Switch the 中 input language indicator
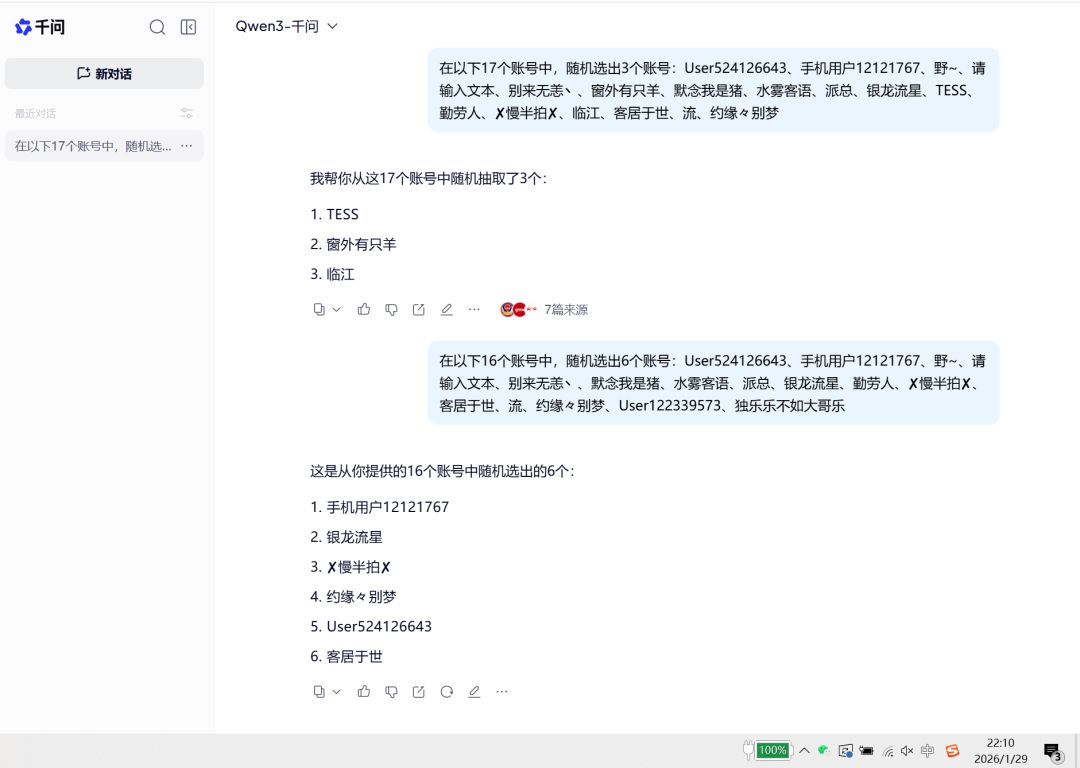 click(x=928, y=751)
